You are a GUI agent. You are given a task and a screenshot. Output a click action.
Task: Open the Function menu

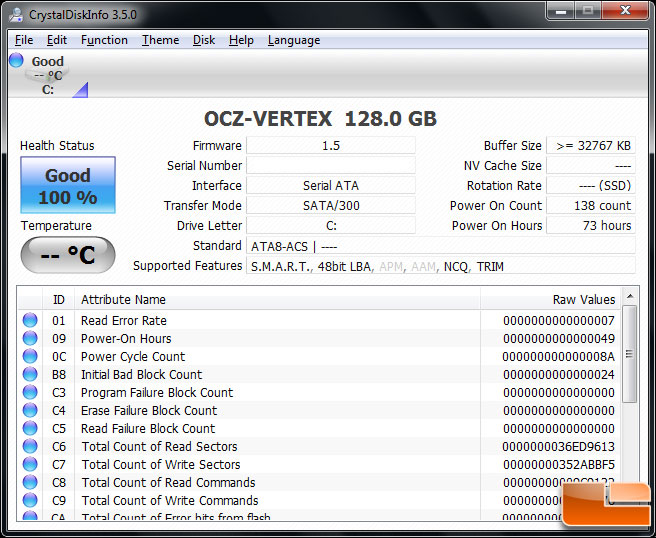click(104, 40)
